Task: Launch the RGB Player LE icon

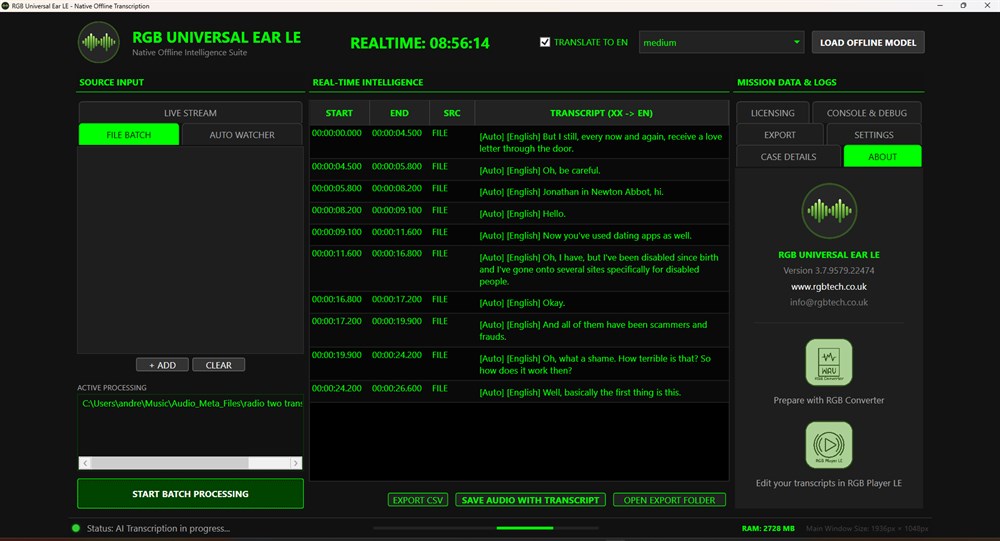Action: click(828, 445)
